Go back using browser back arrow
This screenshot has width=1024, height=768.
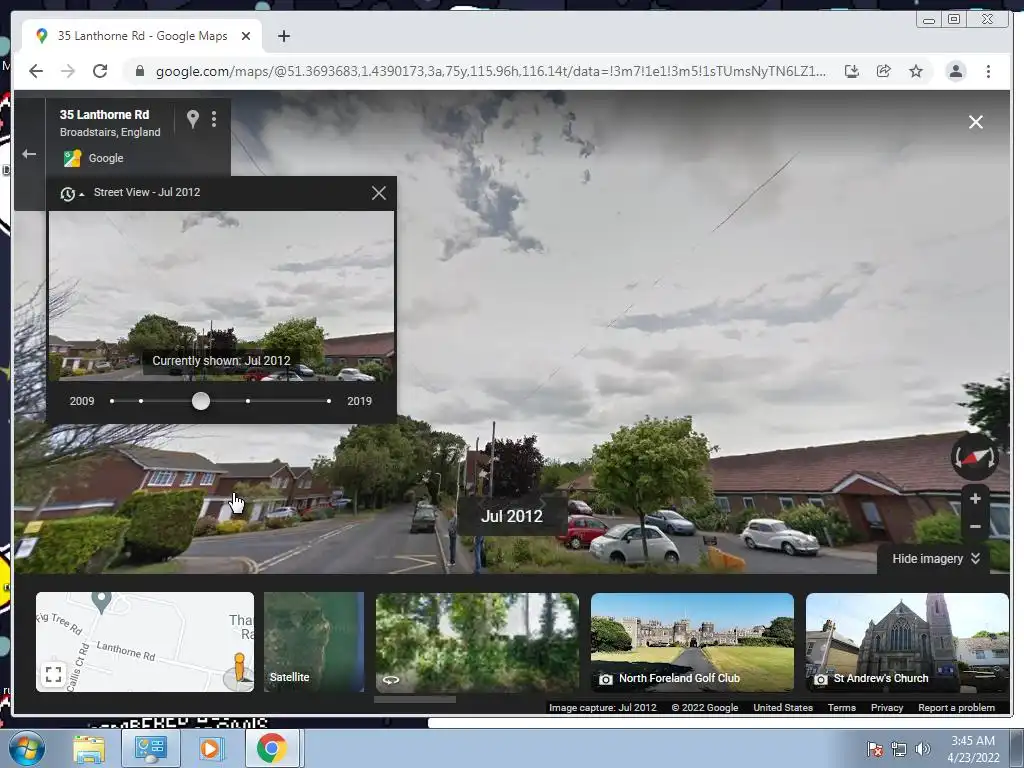point(36,71)
